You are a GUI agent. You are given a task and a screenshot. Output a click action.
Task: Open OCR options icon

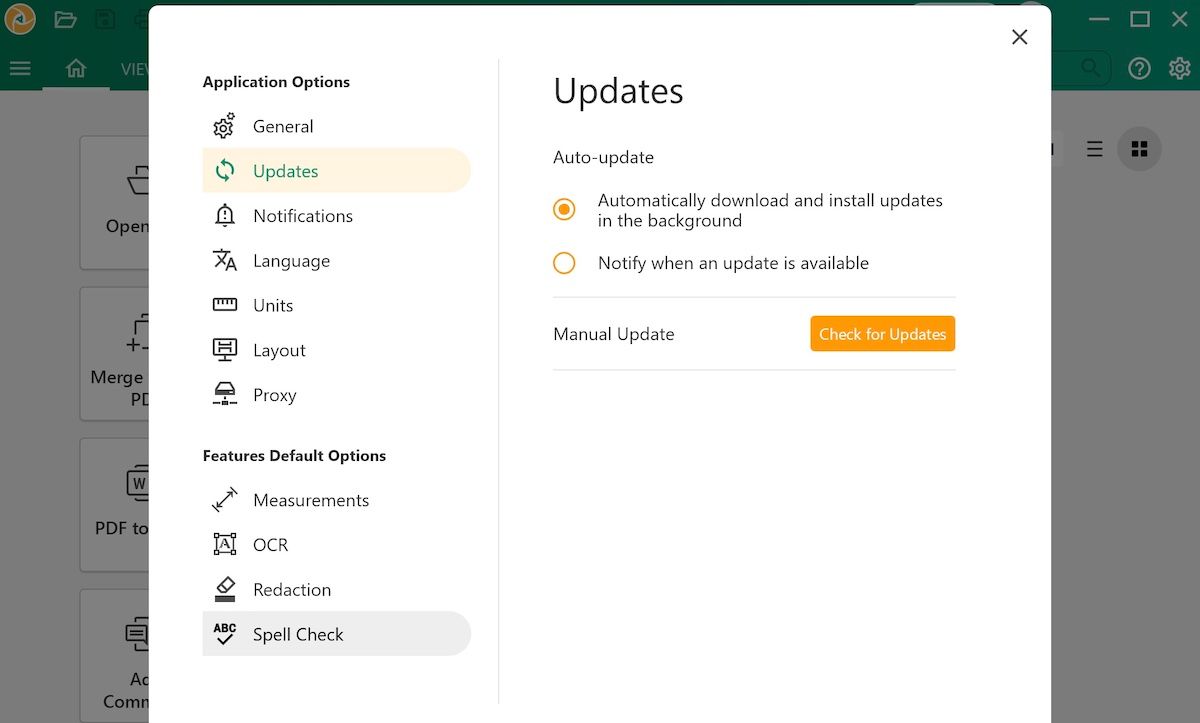point(224,545)
